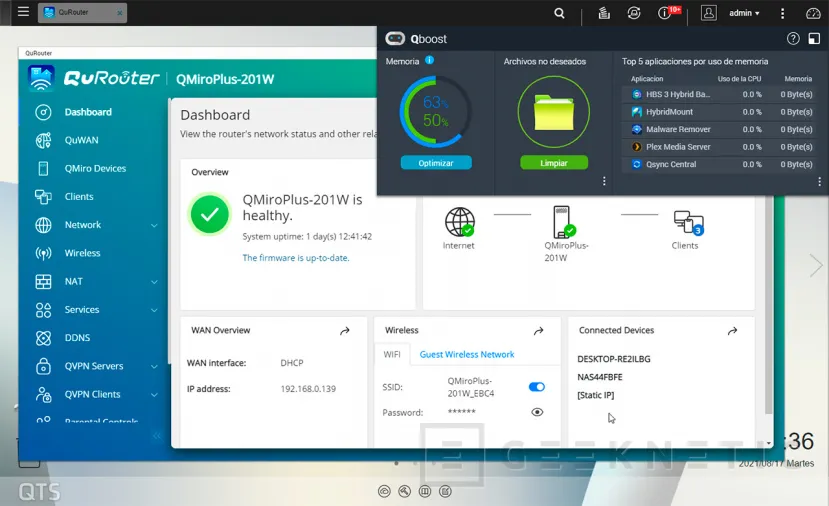Screen dimensions: 829x506
Task: Open Connected Devices details arrow
Action: click(x=732, y=331)
